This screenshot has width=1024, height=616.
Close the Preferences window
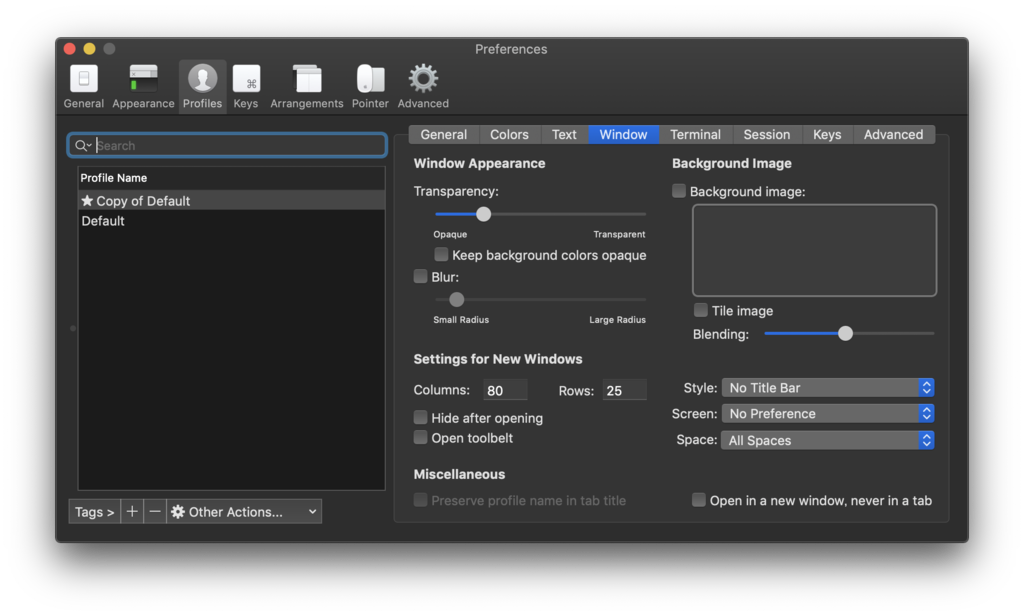tap(70, 48)
